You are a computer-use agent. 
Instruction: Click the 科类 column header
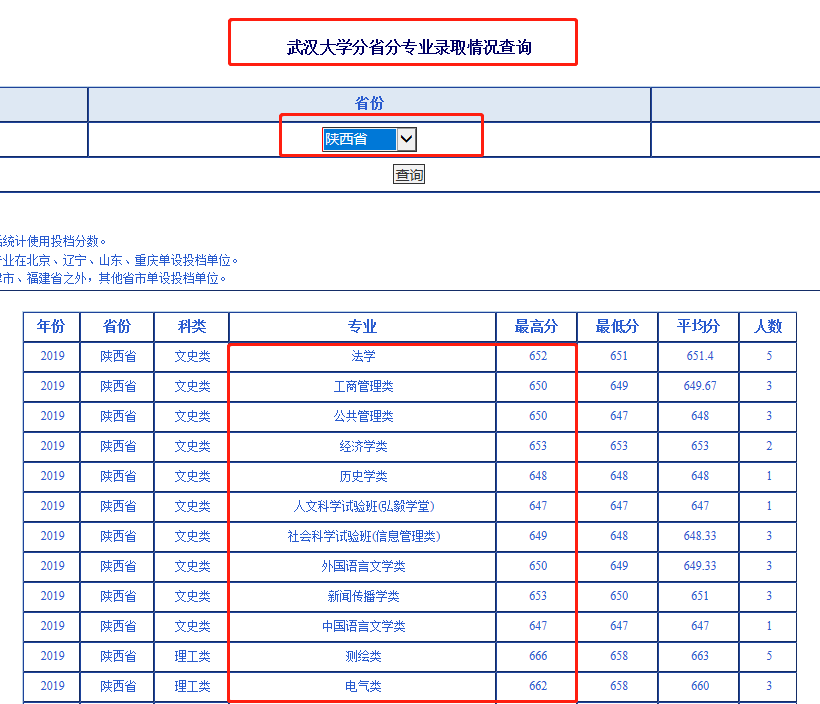pos(192,326)
